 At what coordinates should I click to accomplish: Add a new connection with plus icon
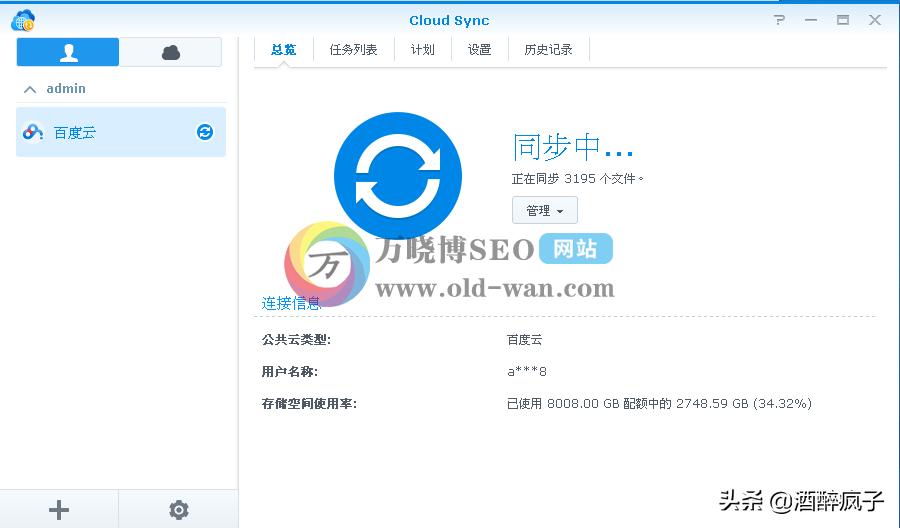[59, 510]
